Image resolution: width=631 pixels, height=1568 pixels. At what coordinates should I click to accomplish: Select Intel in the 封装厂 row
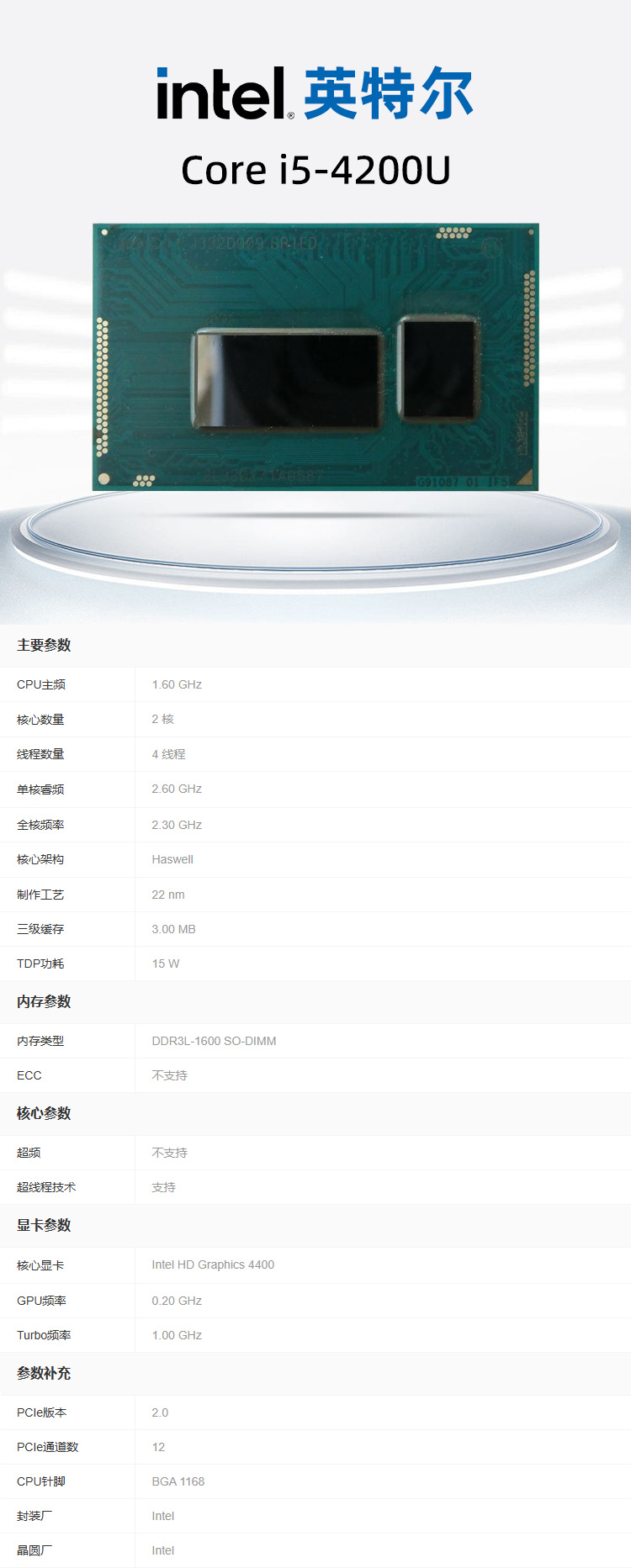click(x=163, y=1516)
